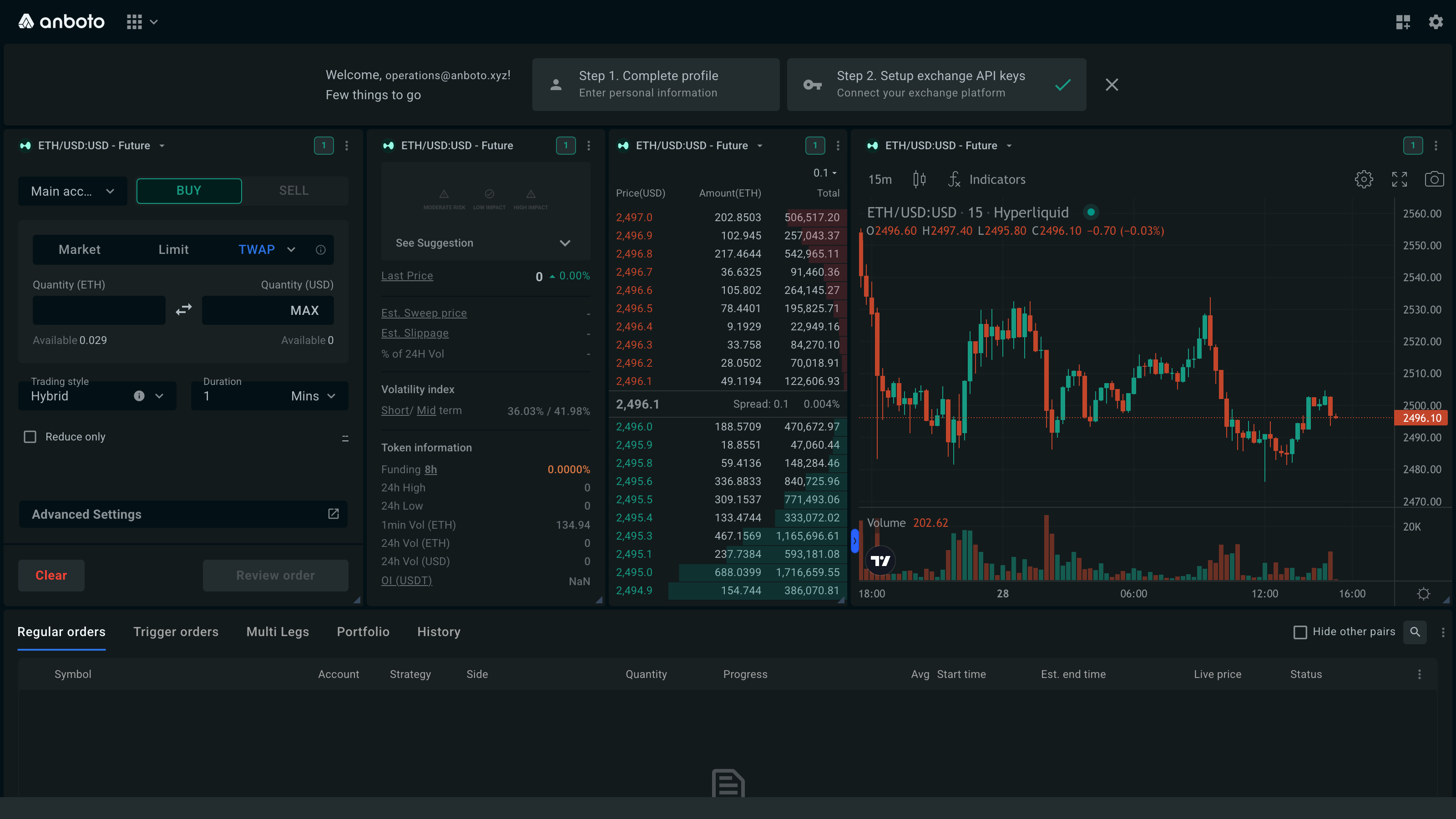Open chart settings gear

pos(1363,179)
